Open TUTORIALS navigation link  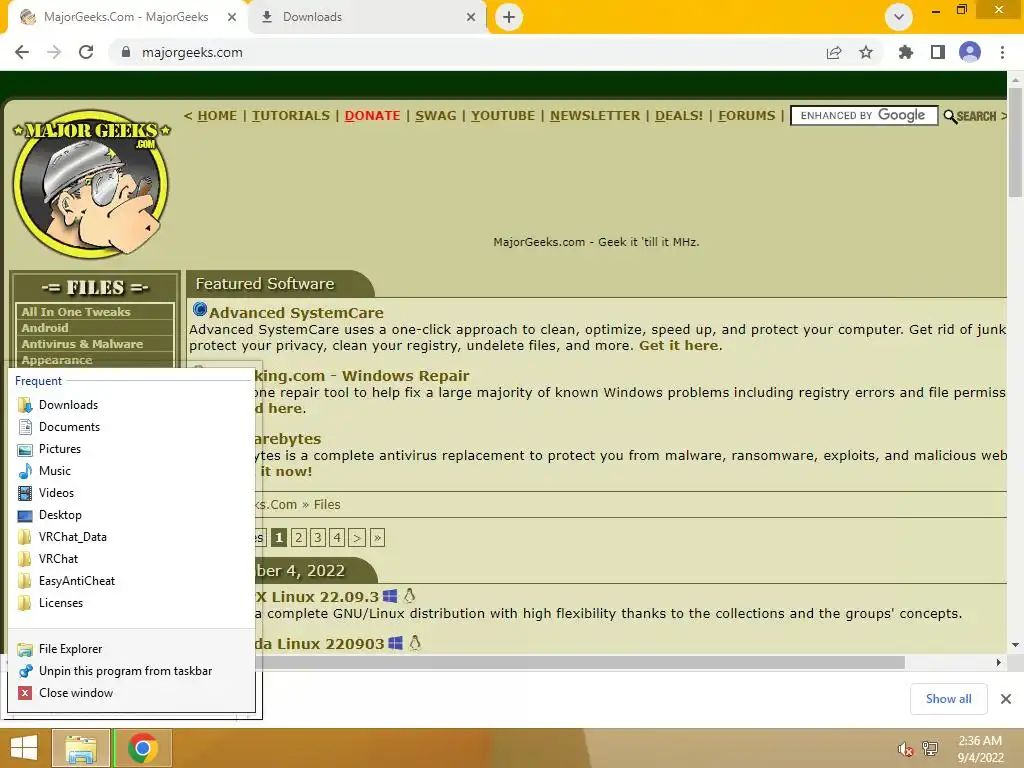click(x=291, y=116)
